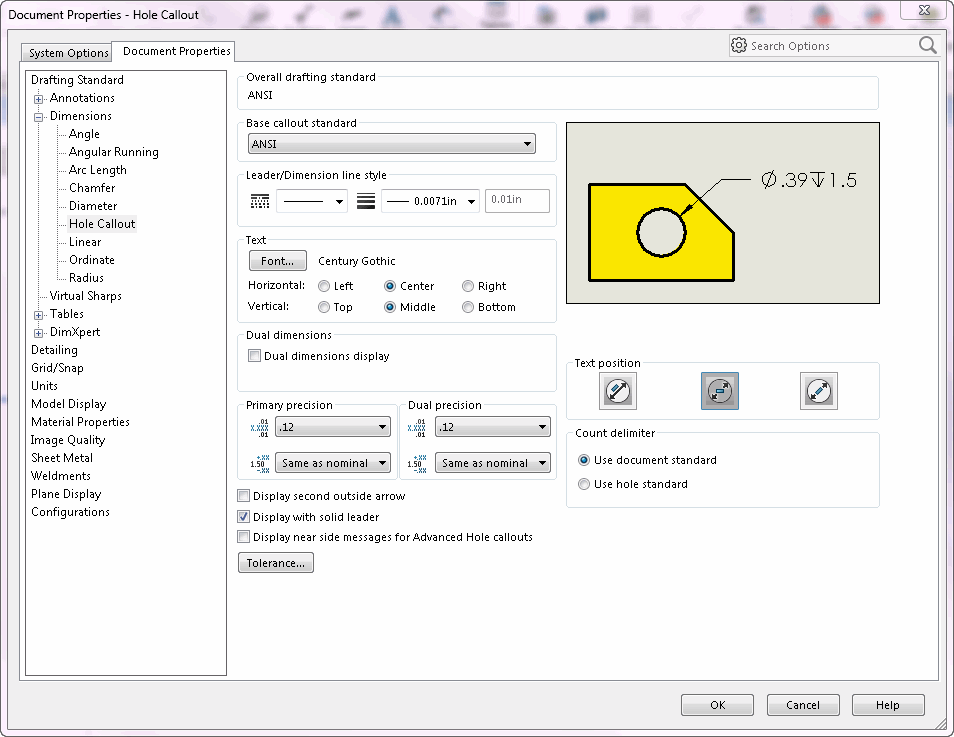The height and width of the screenshot is (737, 954).
Task: Click the primary precision unit icon
Action: (x=260, y=428)
